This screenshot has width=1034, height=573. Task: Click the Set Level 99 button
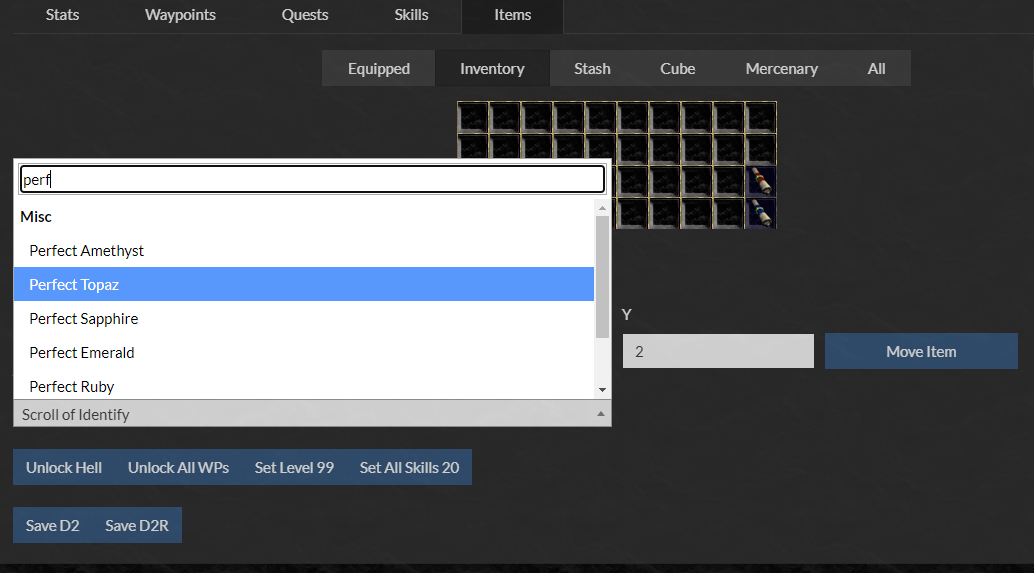[294, 467]
